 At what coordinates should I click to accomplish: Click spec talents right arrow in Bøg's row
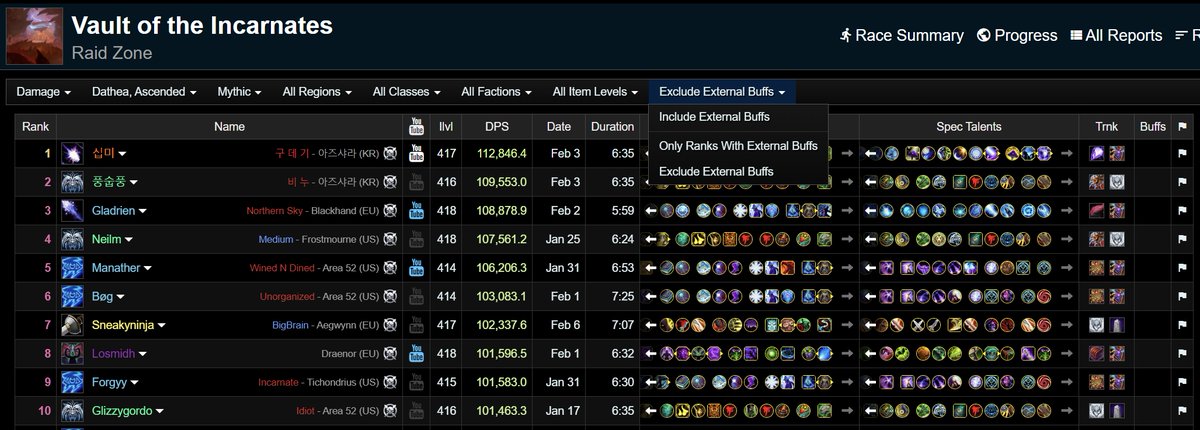tap(1069, 297)
